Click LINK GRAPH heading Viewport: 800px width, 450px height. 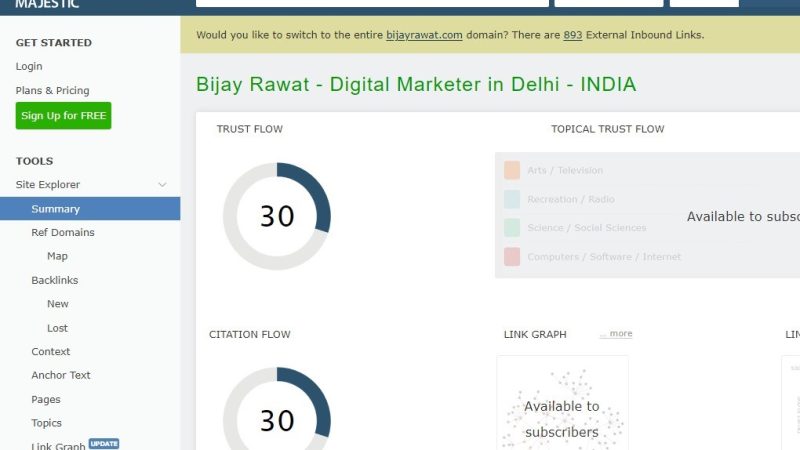point(535,335)
